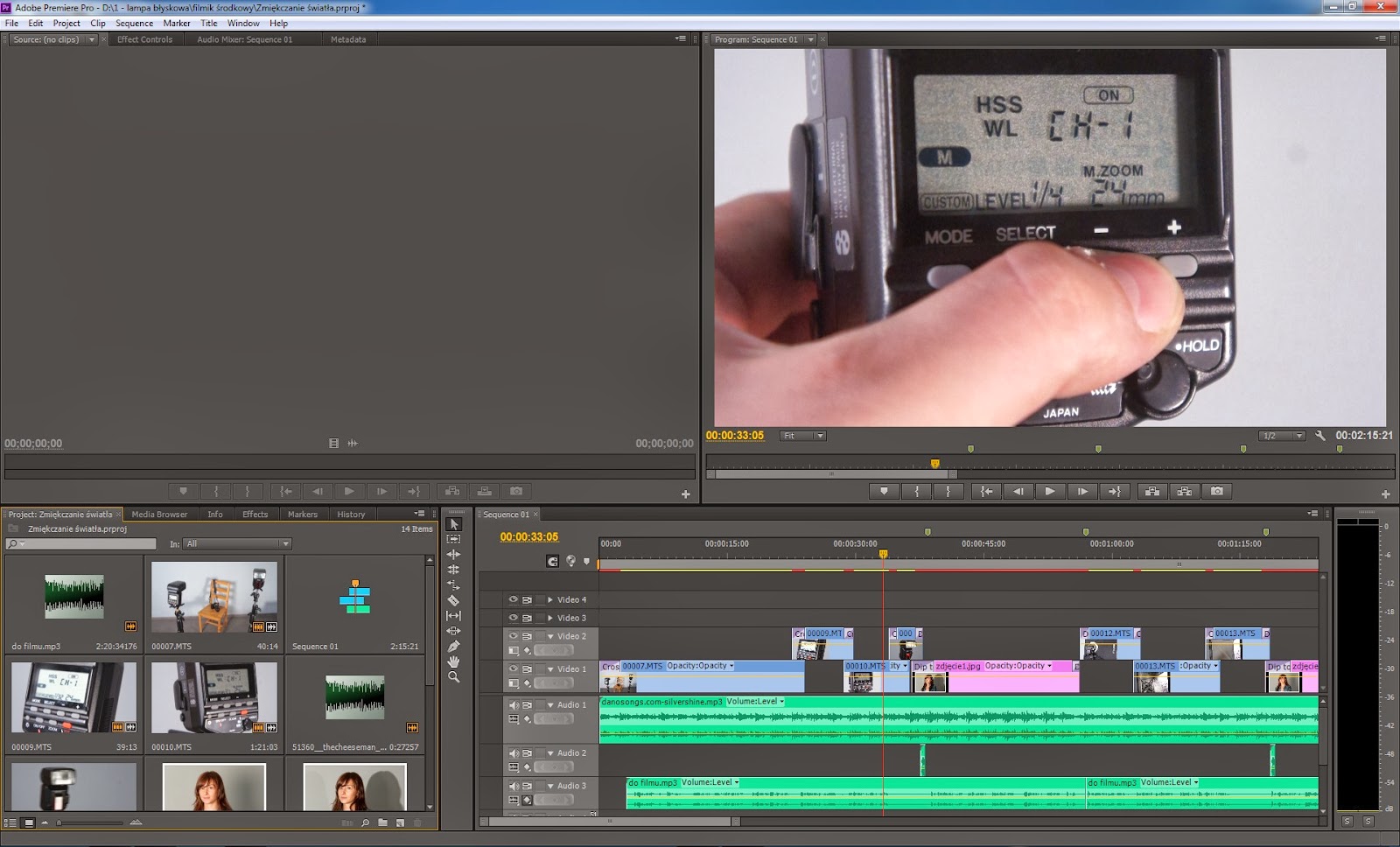The image size is (1400, 847).
Task: Collapse the Video 2 track
Action: point(550,636)
